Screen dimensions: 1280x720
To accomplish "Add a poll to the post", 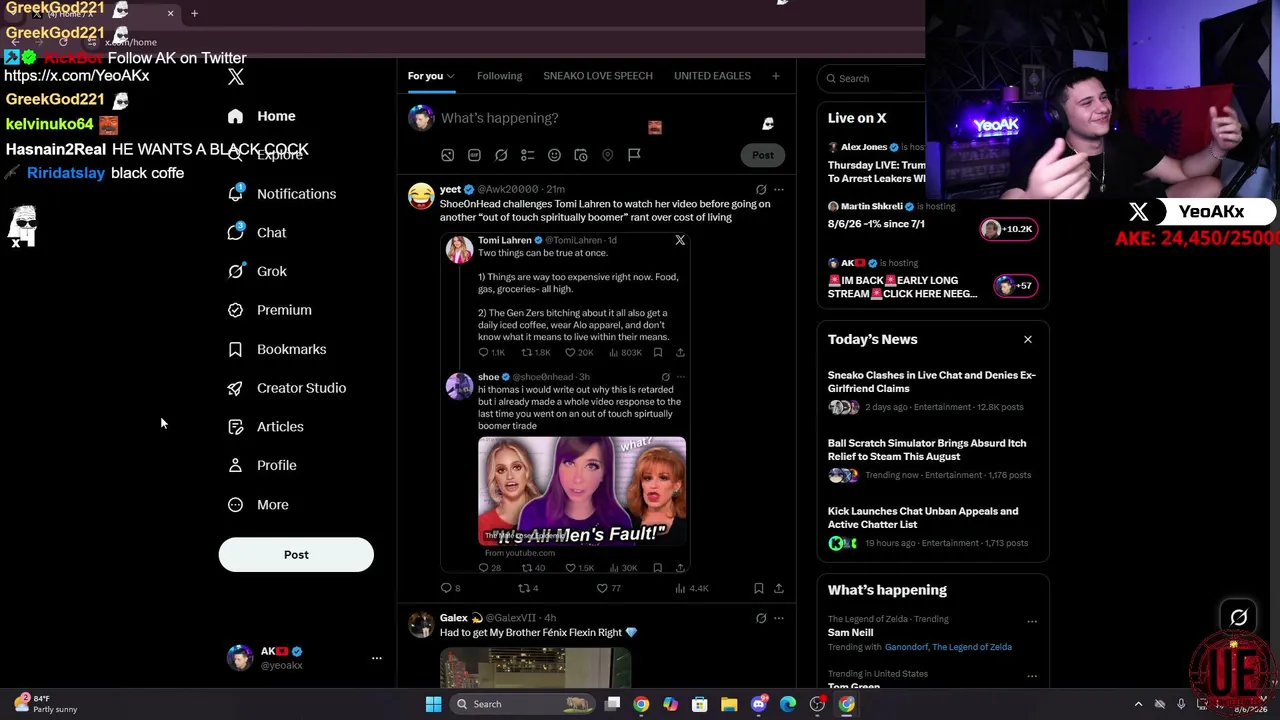I will coord(527,155).
